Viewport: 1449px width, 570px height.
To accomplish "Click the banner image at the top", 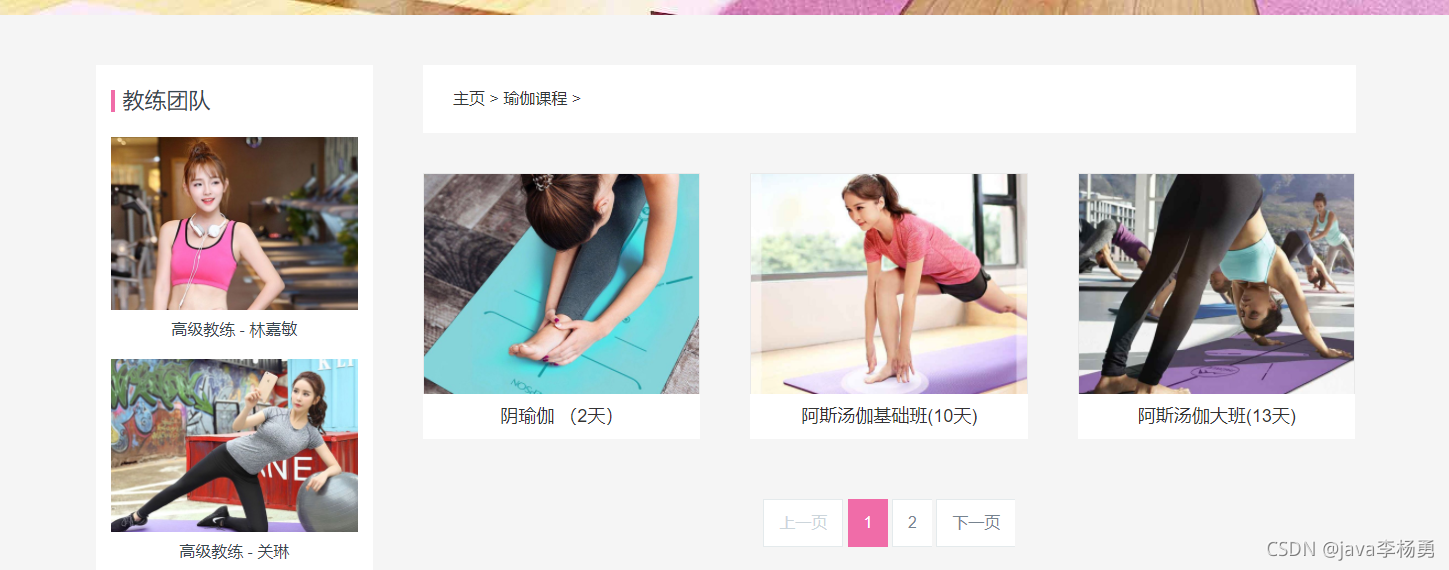I will pyautogui.click(x=724, y=7).
